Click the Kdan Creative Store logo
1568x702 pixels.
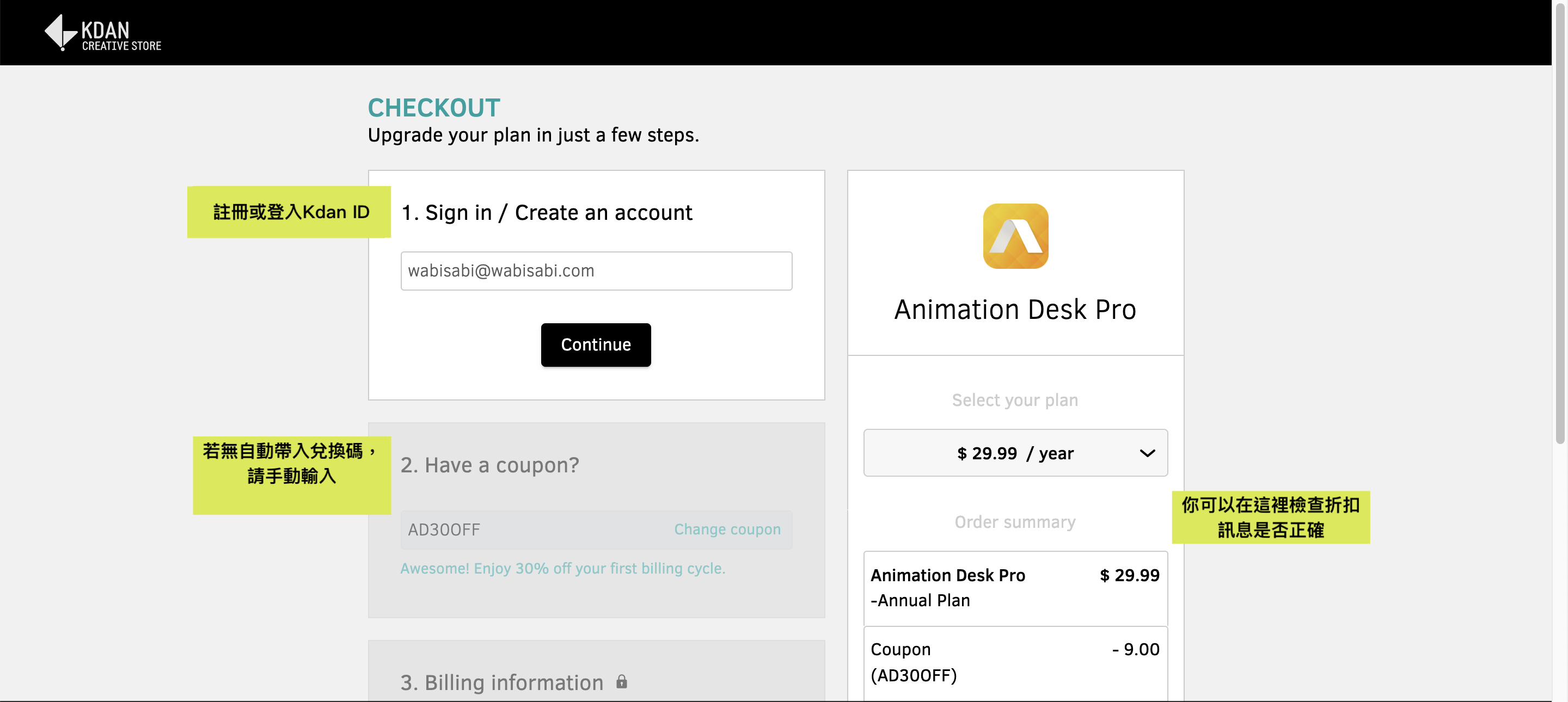pos(103,32)
